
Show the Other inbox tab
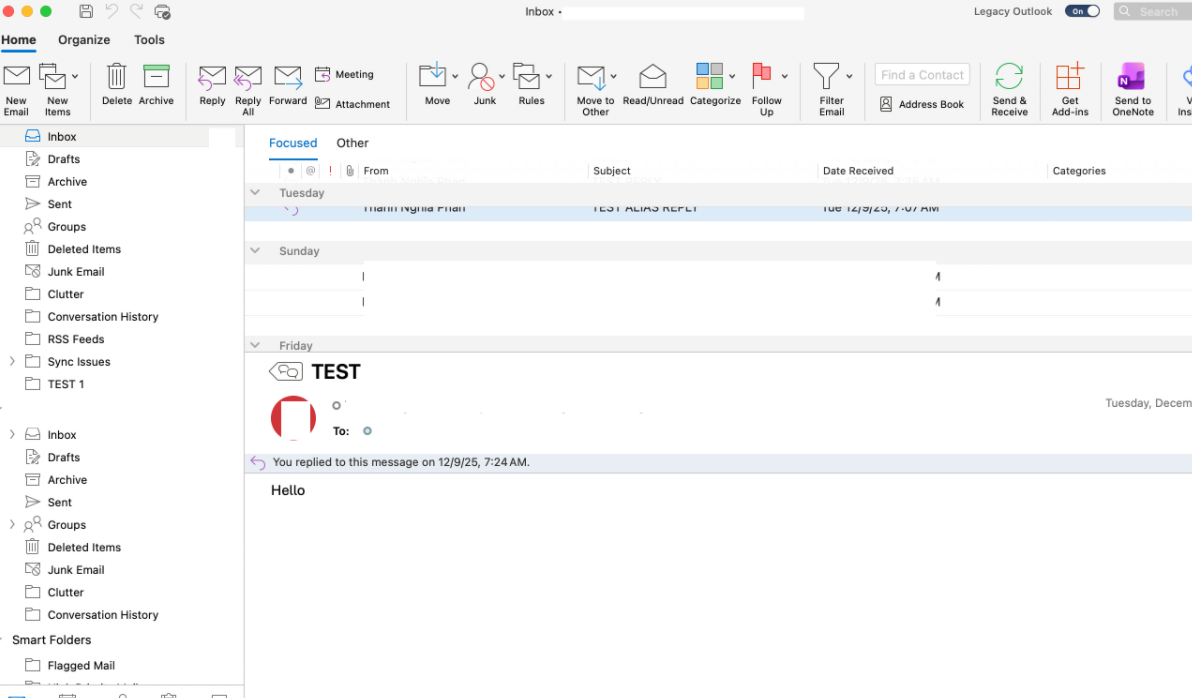click(x=352, y=143)
